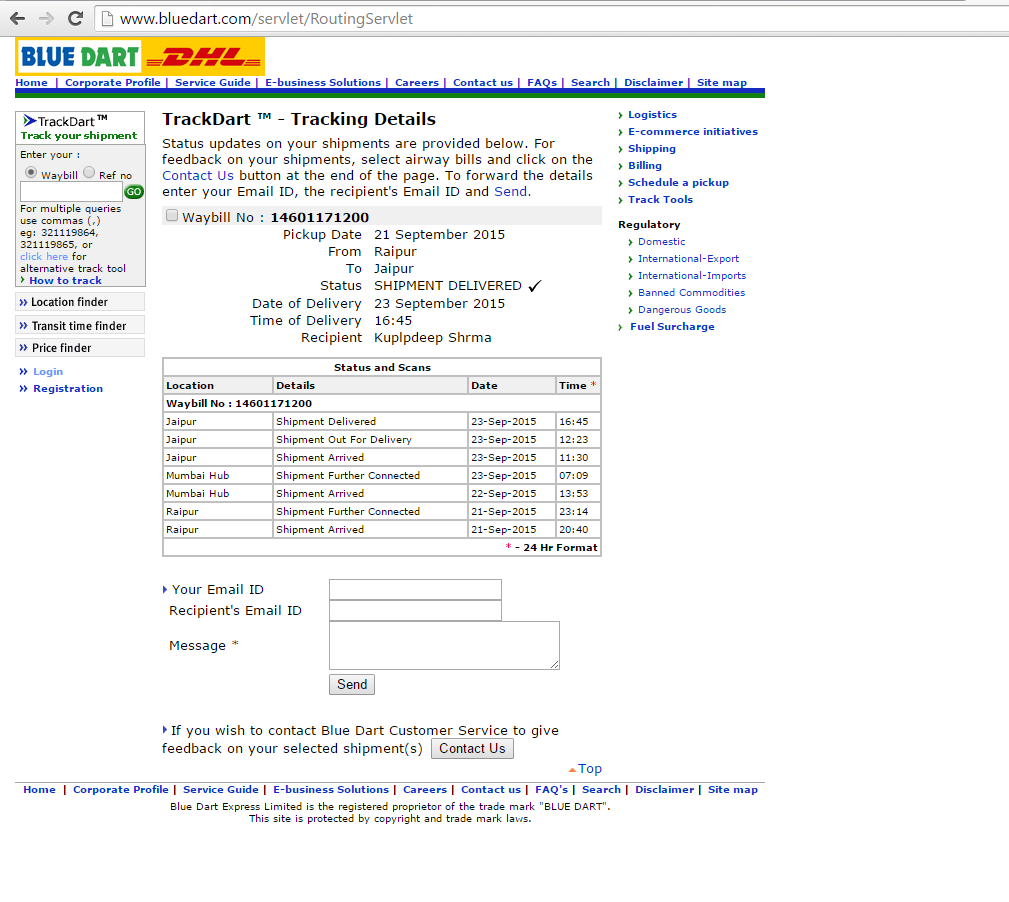Select the Ref no radio button
The width and height of the screenshot is (1009, 902).
89,172
